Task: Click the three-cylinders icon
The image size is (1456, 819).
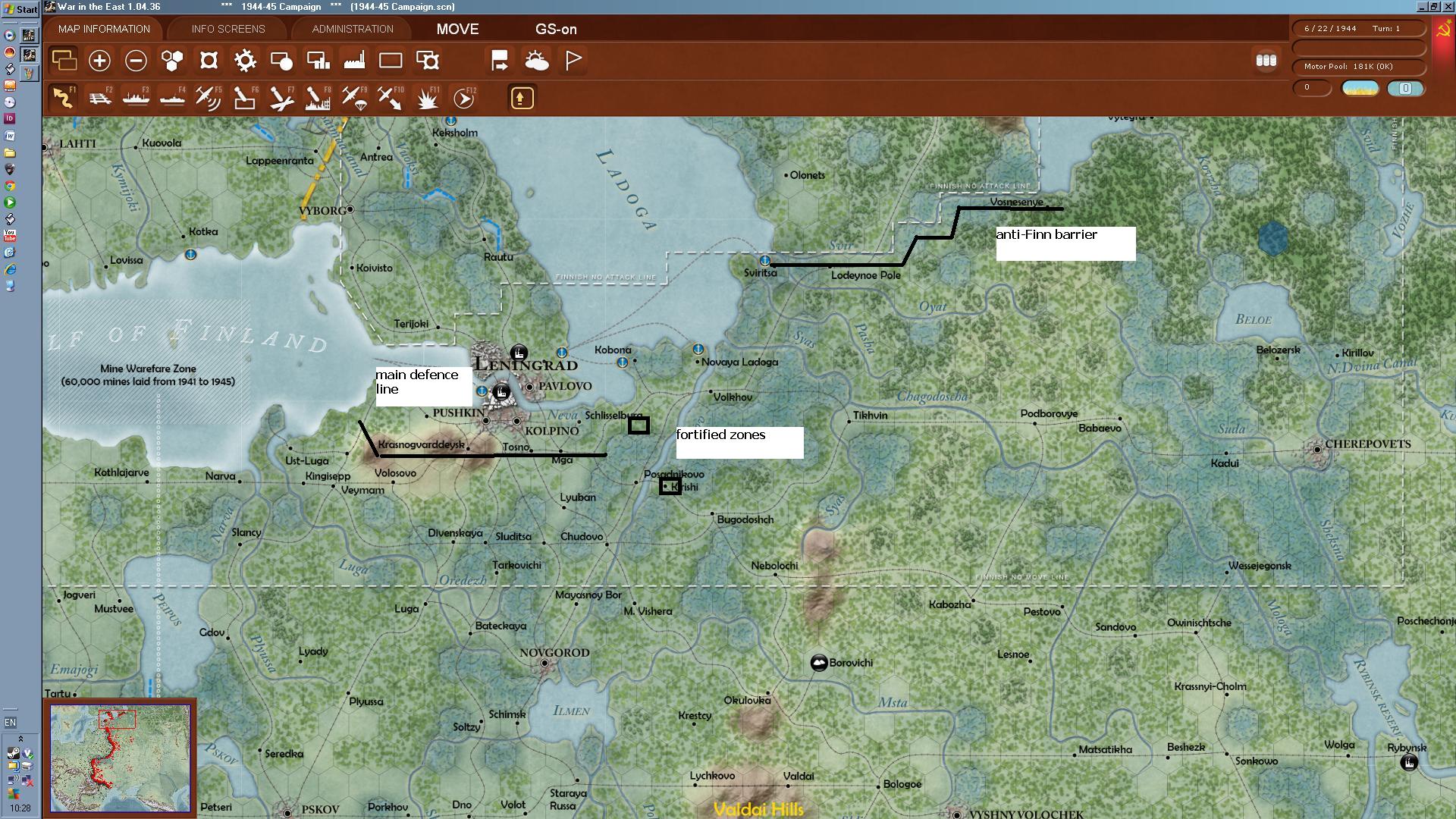Action: (1266, 61)
